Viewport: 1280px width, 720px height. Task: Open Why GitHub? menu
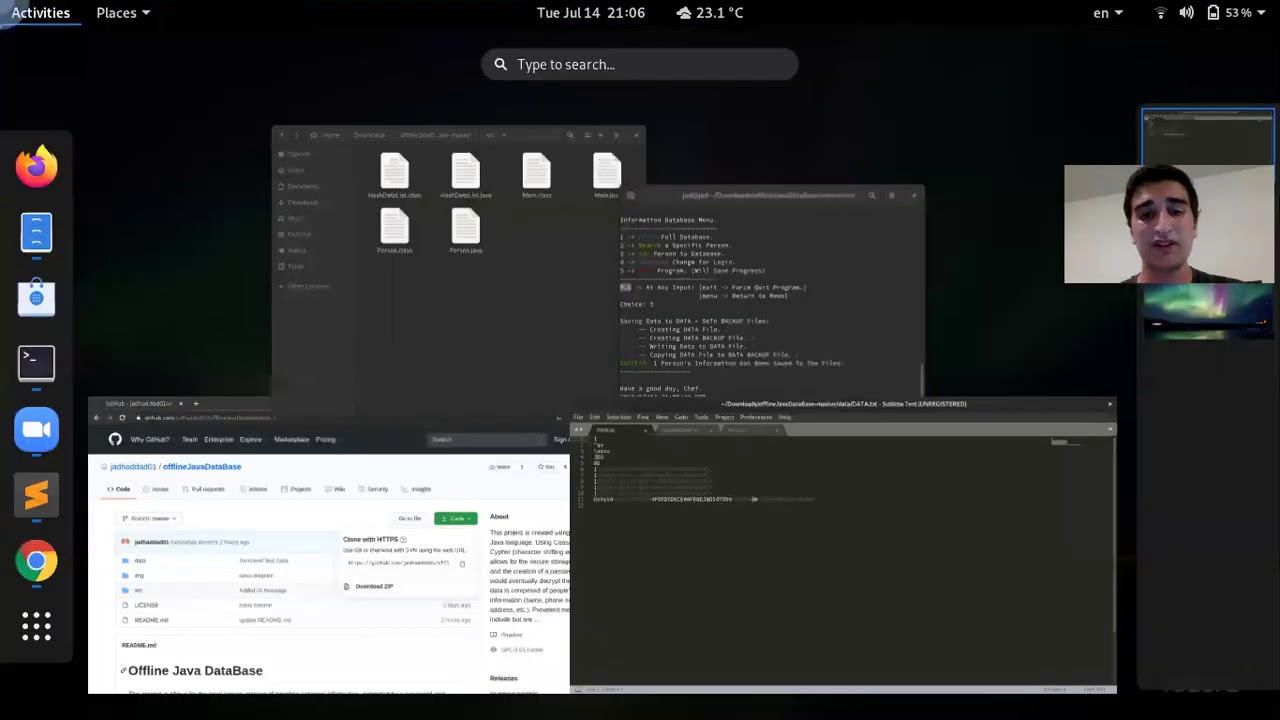pos(150,439)
